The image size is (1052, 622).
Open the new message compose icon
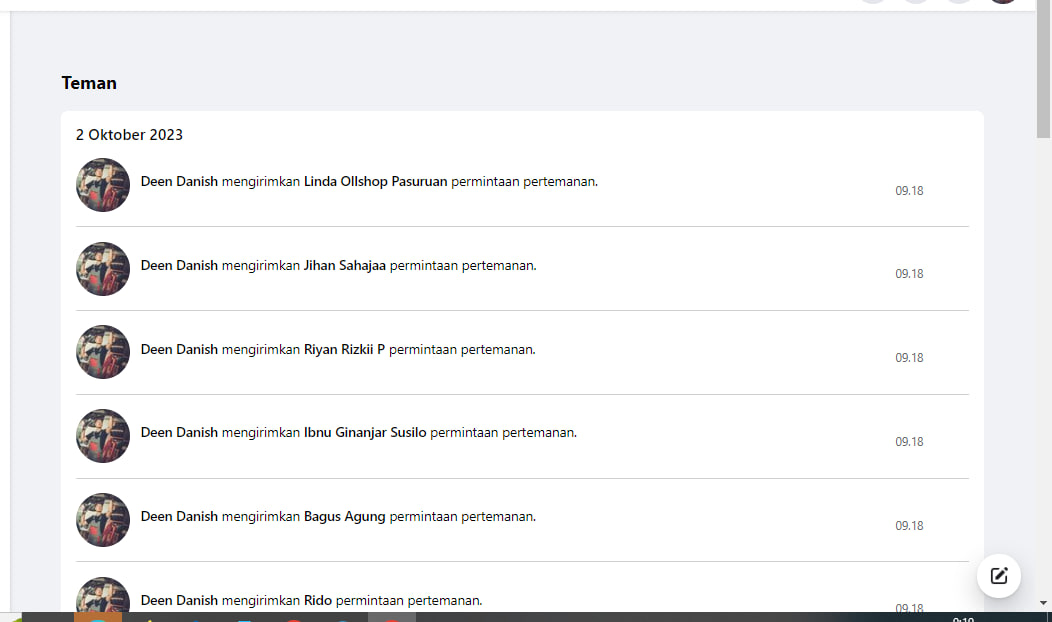(998, 576)
